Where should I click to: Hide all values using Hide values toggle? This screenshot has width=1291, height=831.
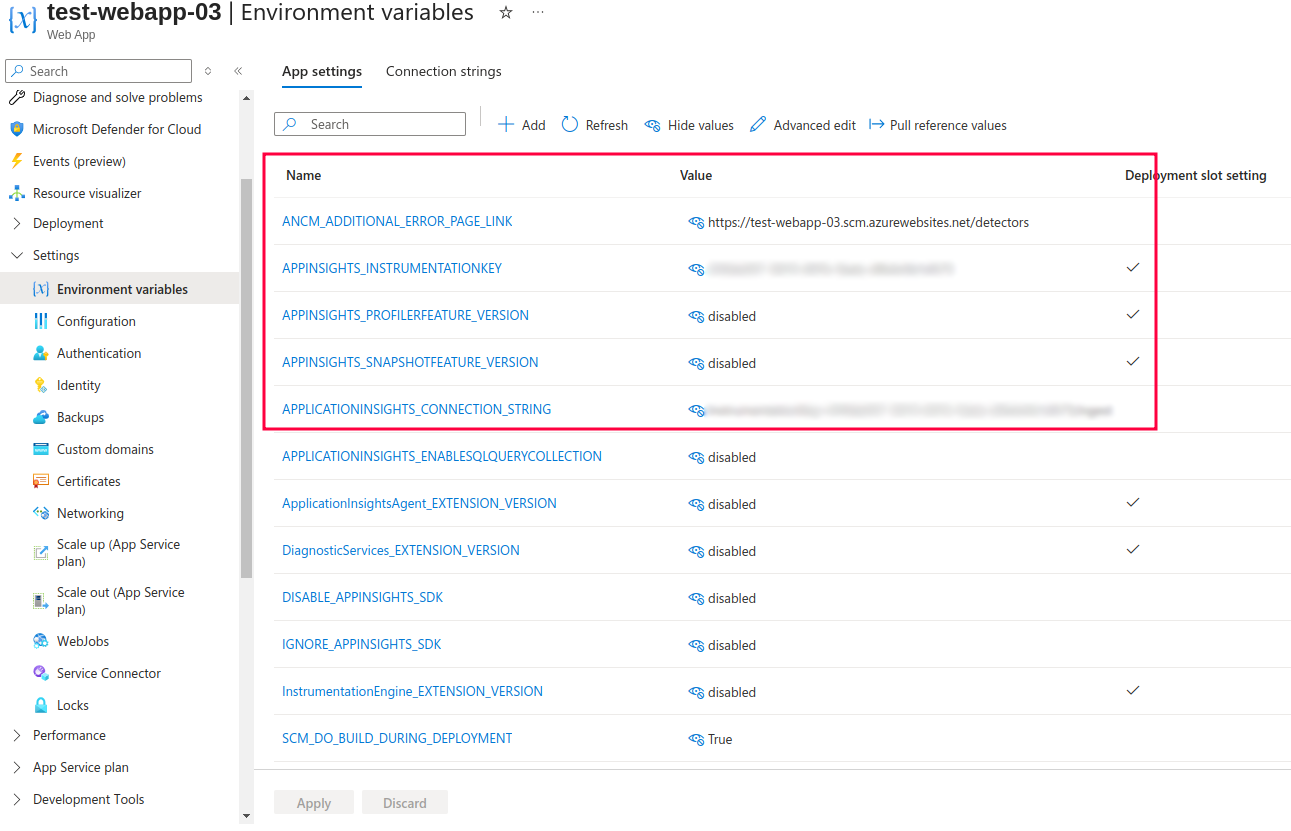[x=689, y=125]
